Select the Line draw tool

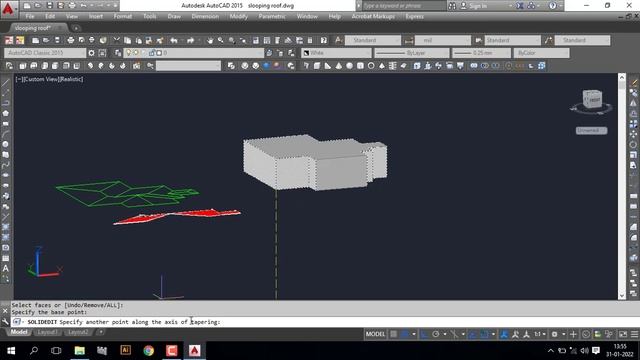pos(6,82)
